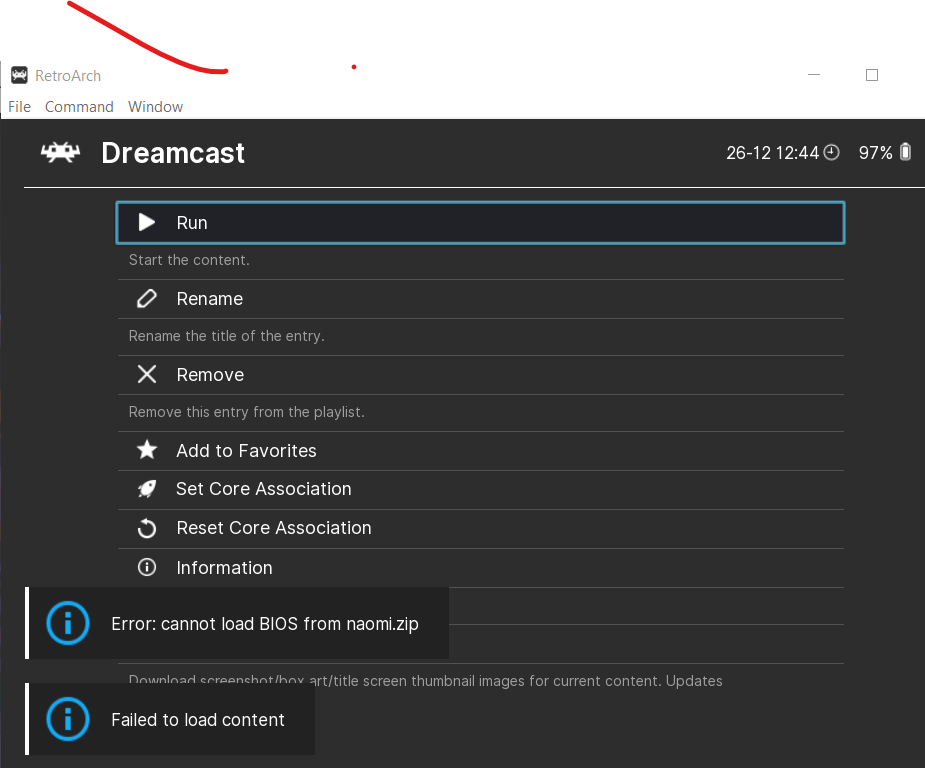This screenshot has width=925, height=768.
Task: Click the battery icon showing 97%
Action: pos(906,152)
